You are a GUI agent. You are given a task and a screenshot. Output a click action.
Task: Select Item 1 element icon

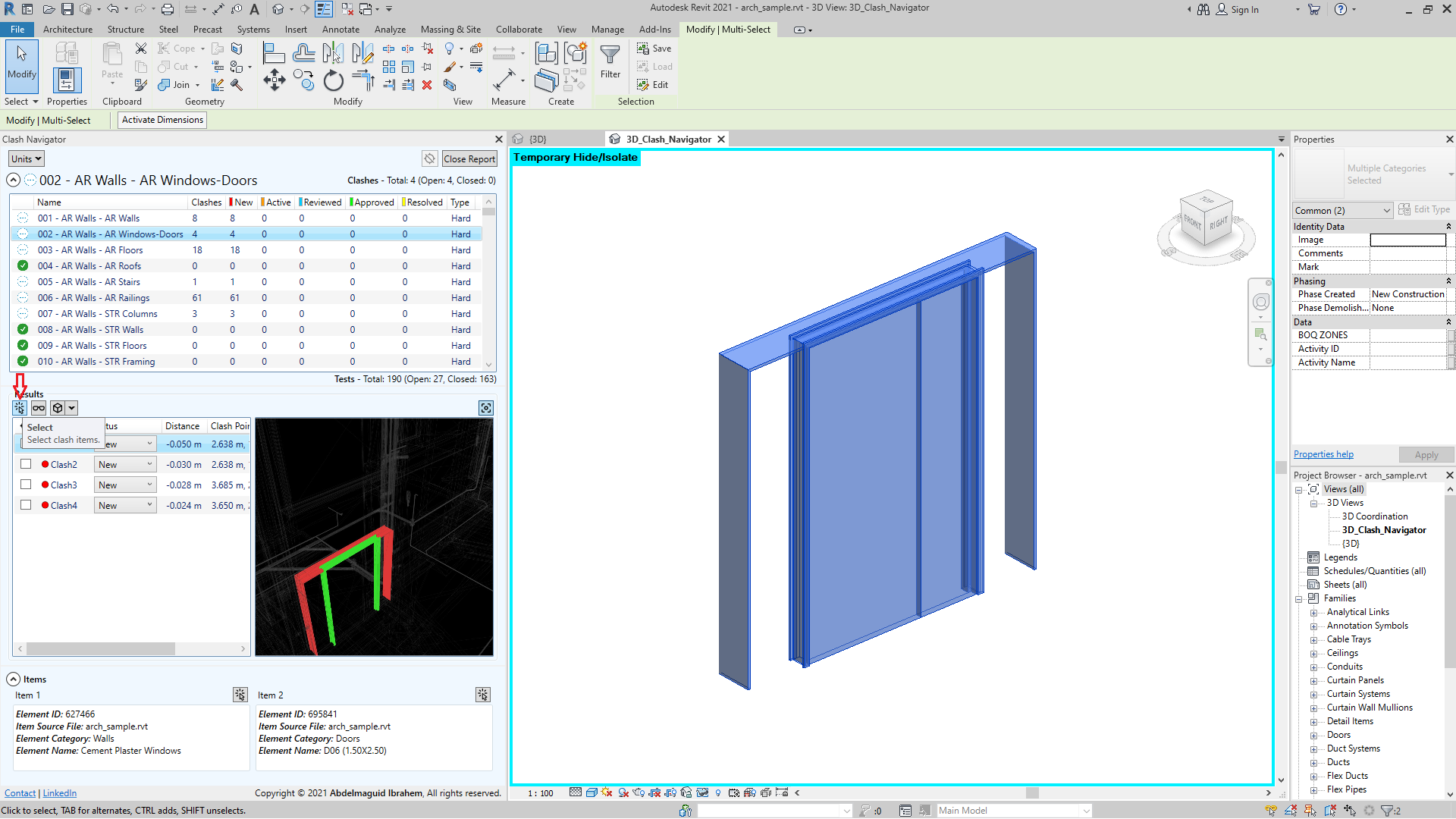point(240,695)
